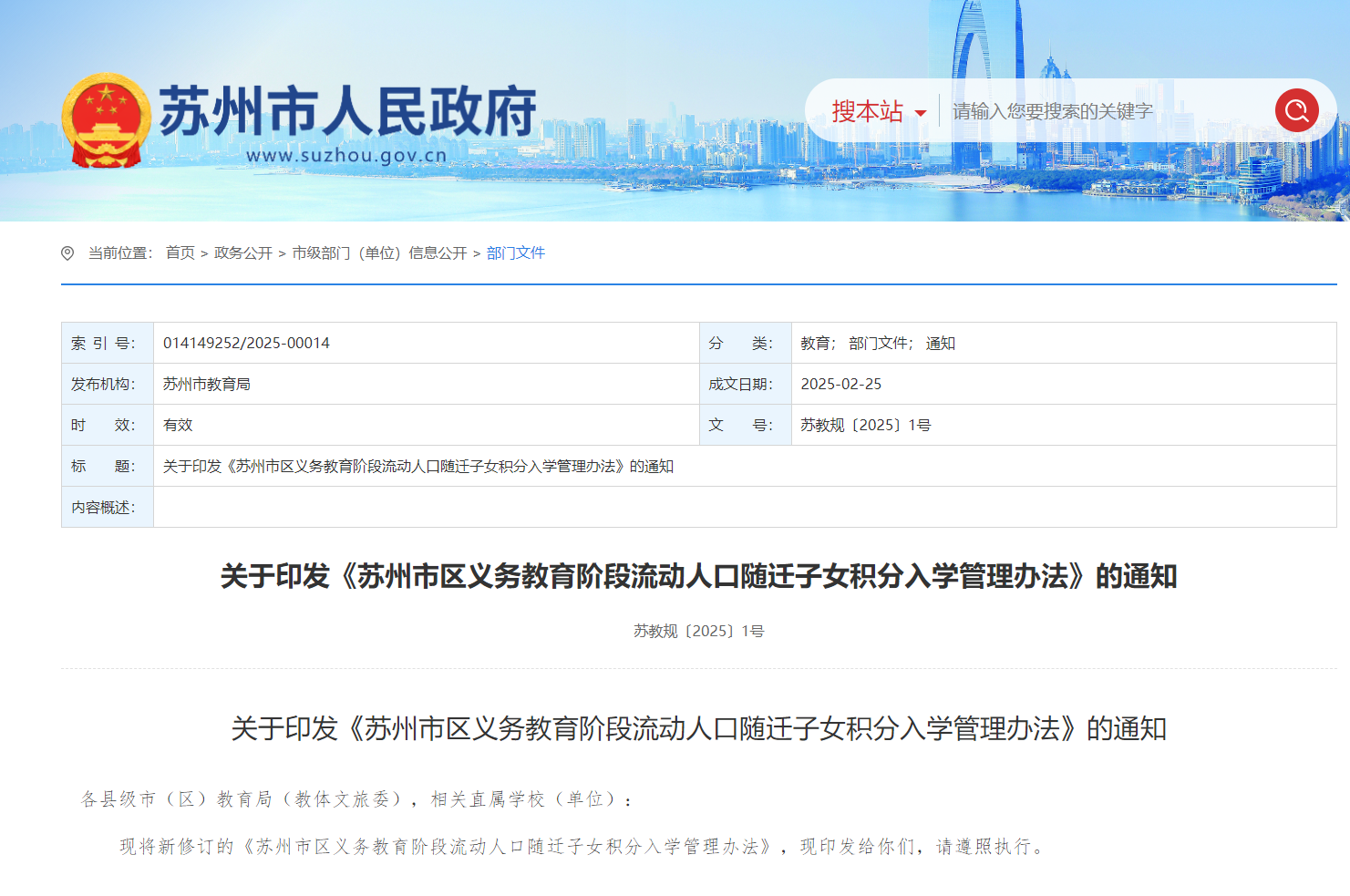Click the national emblem logo
The width and height of the screenshot is (1350, 896).
pyautogui.click(x=106, y=120)
